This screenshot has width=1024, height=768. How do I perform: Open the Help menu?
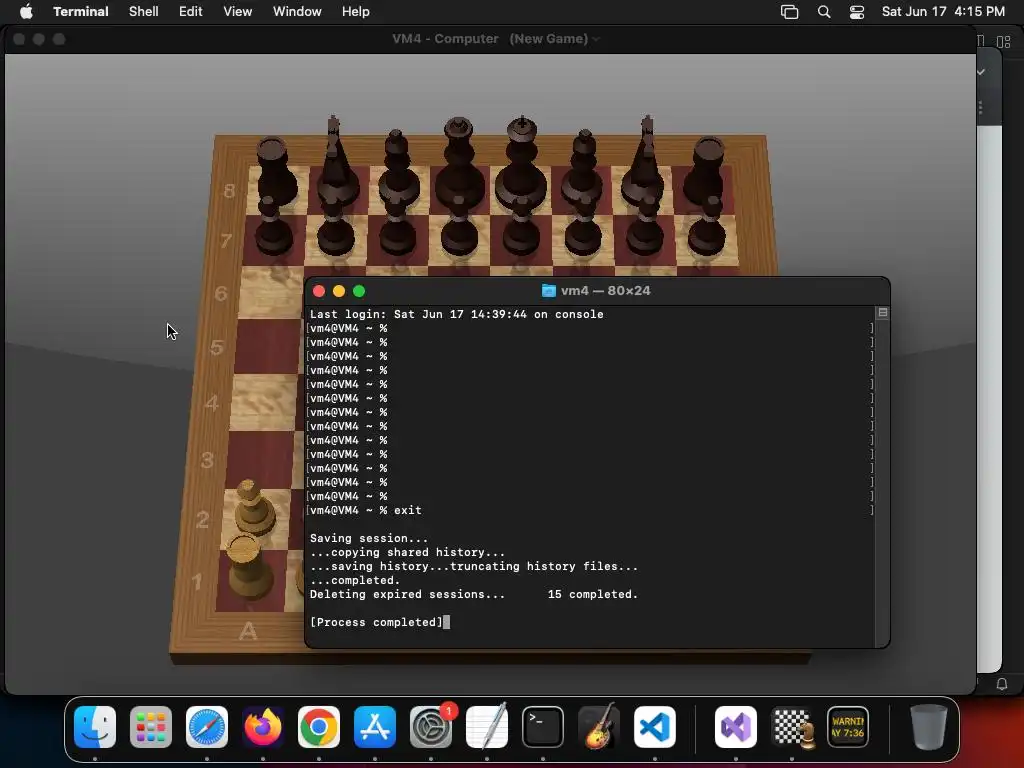click(356, 11)
